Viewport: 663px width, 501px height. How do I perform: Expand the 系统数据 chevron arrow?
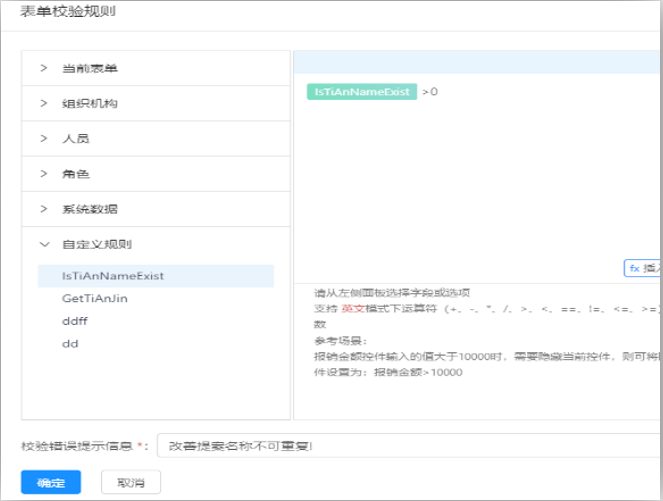44,208
